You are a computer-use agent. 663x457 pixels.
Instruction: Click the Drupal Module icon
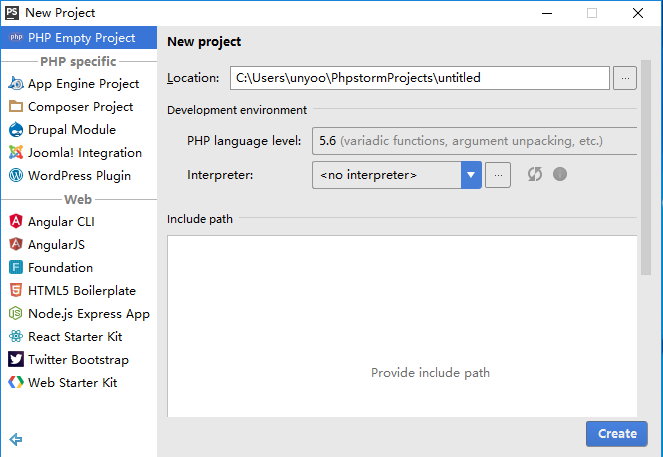[x=16, y=129]
